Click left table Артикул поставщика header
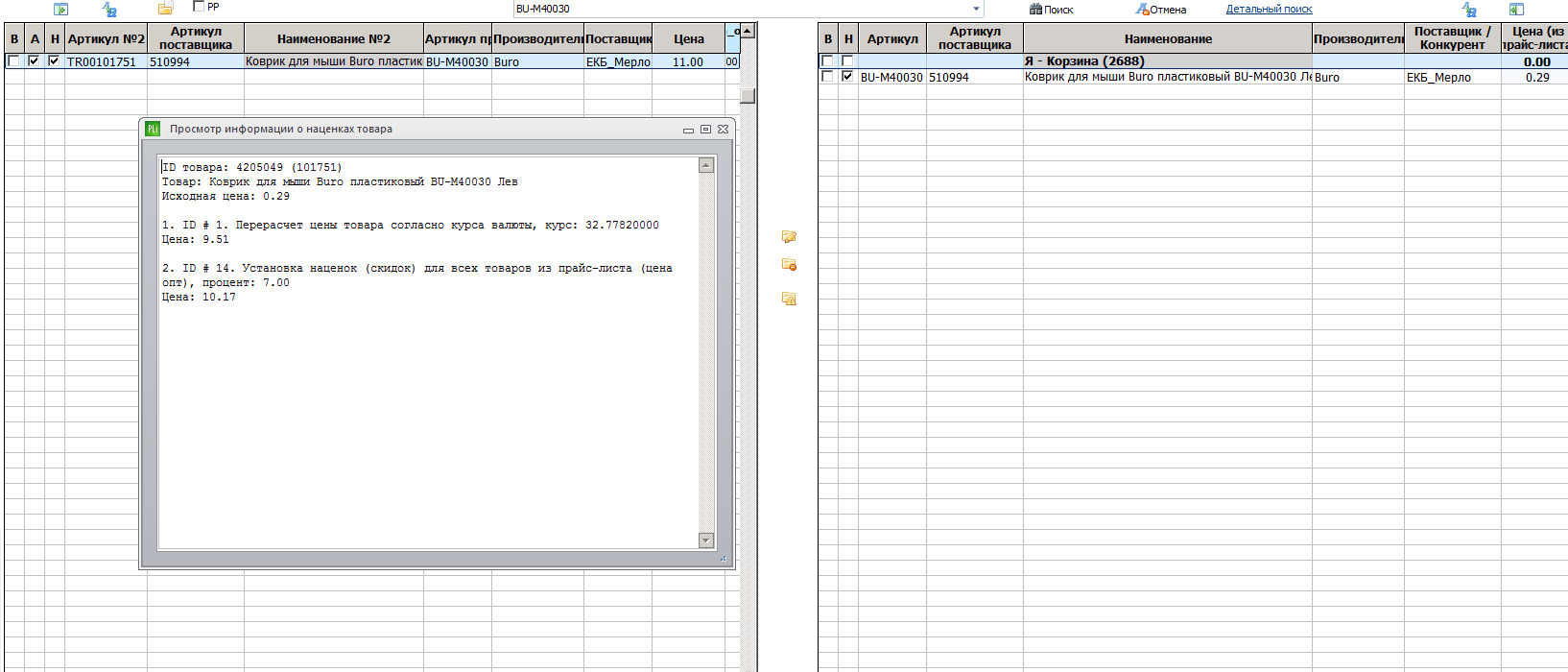 pos(195,38)
